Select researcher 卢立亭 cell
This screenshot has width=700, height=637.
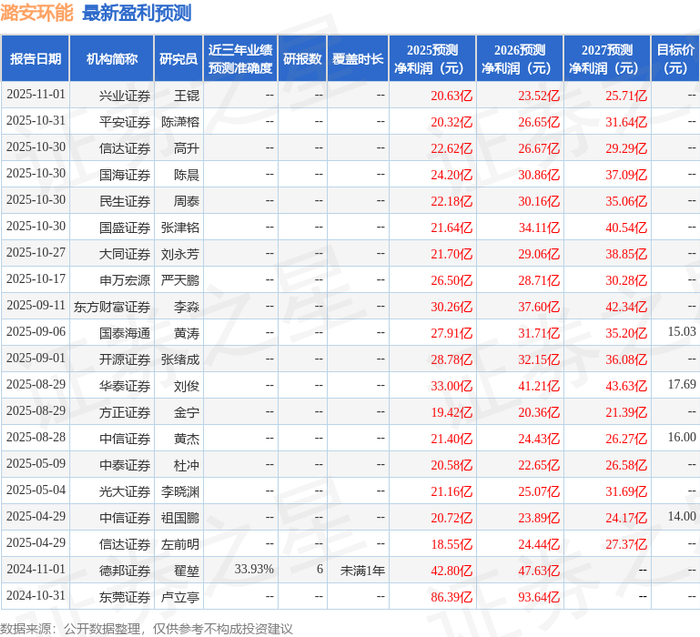[180, 597]
